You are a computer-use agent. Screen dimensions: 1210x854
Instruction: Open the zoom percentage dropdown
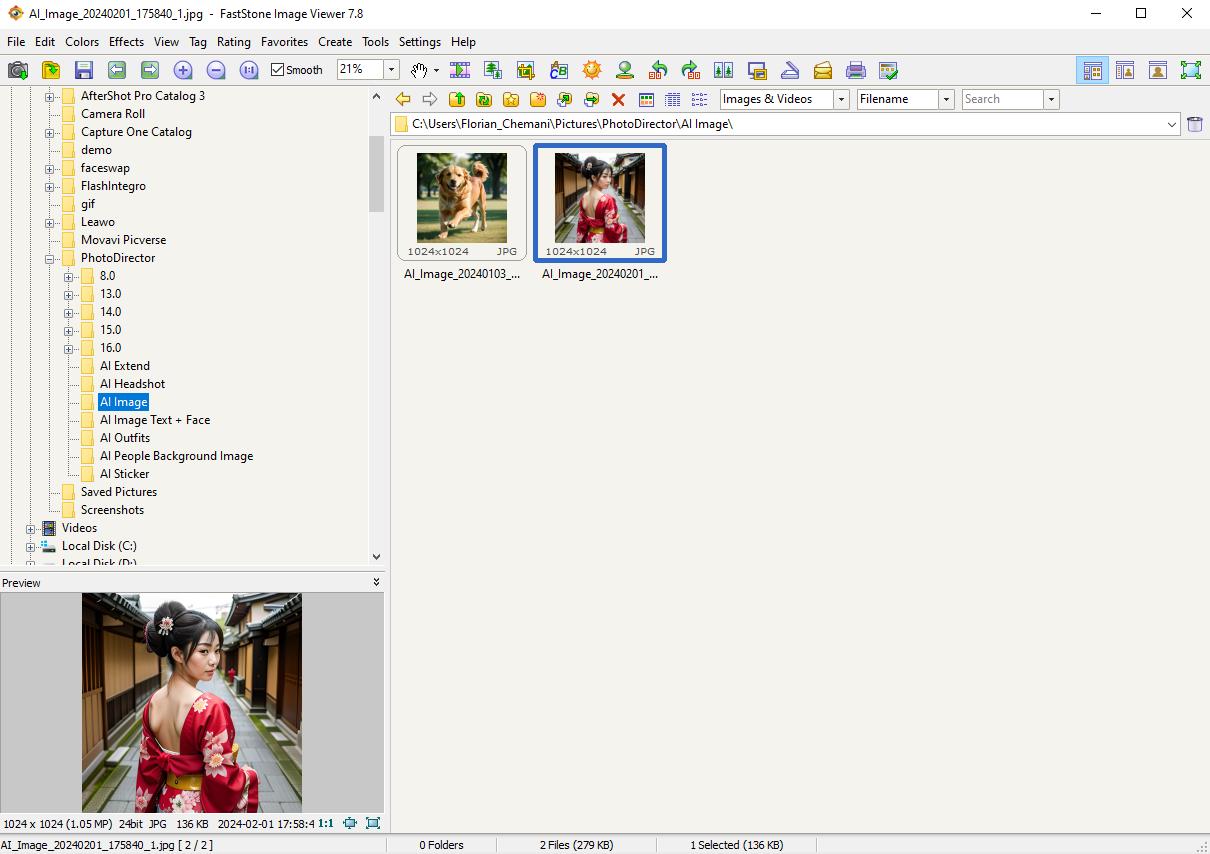coord(392,70)
